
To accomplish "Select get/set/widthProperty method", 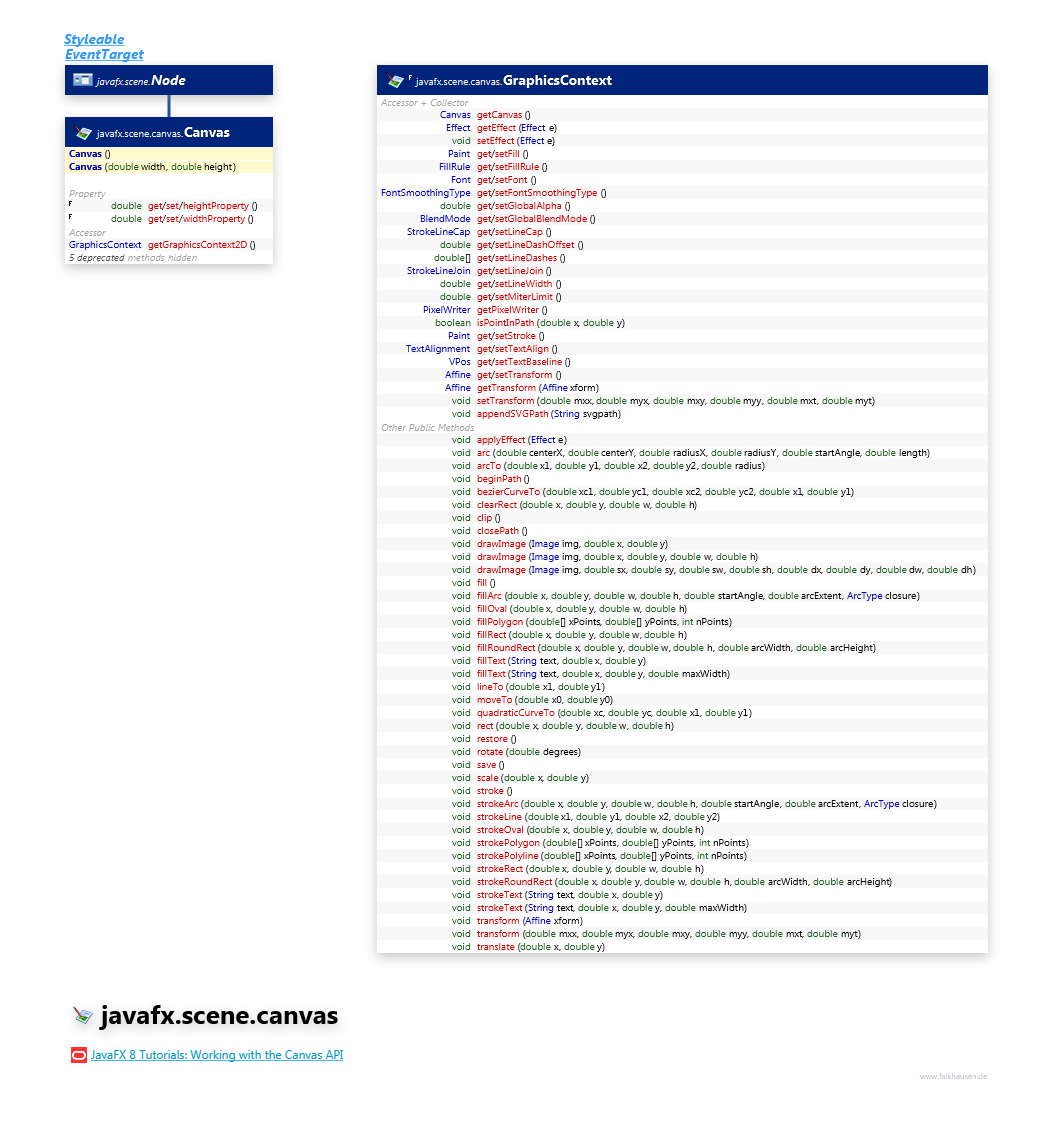I will click(x=200, y=219).
